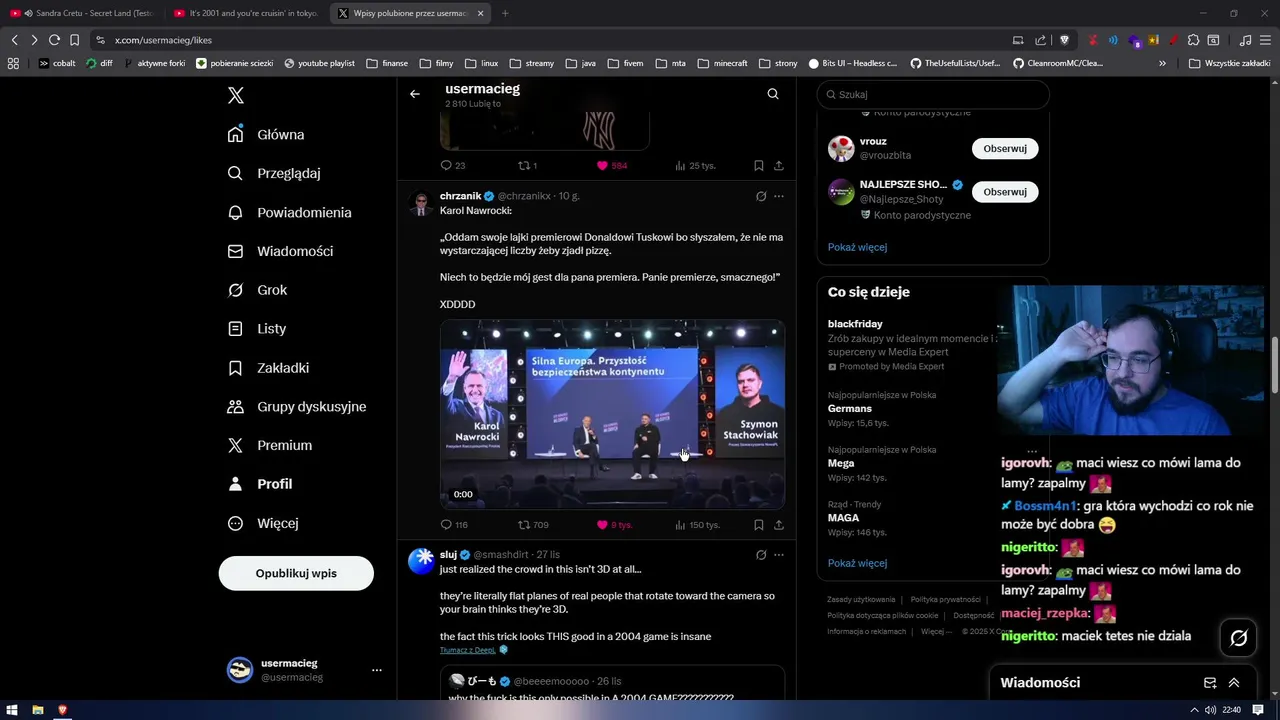Open the Premium page
This screenshot has width=1280, height=720.
pyautogui.click(x=270, y=445)
